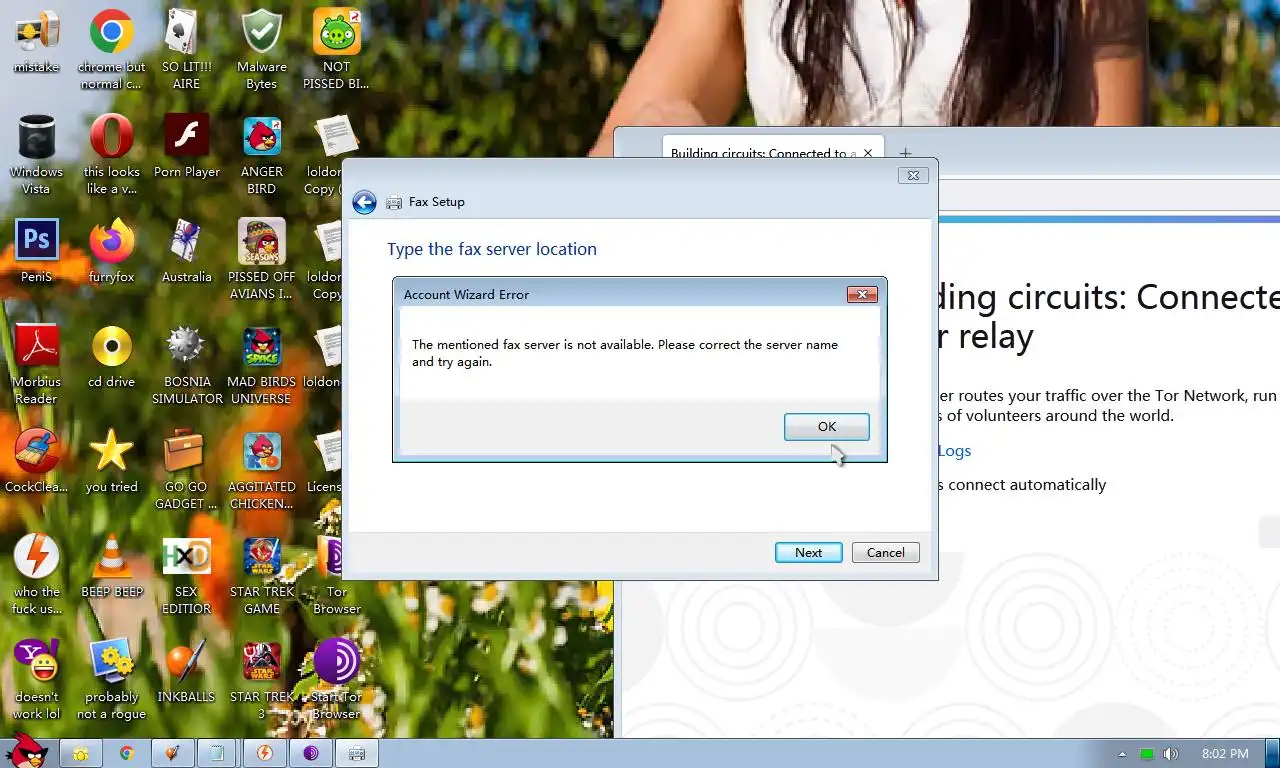
Task: Open the 'Australia' spider solitaire icon
Action: pyautogui.click(x=187, y=250)
